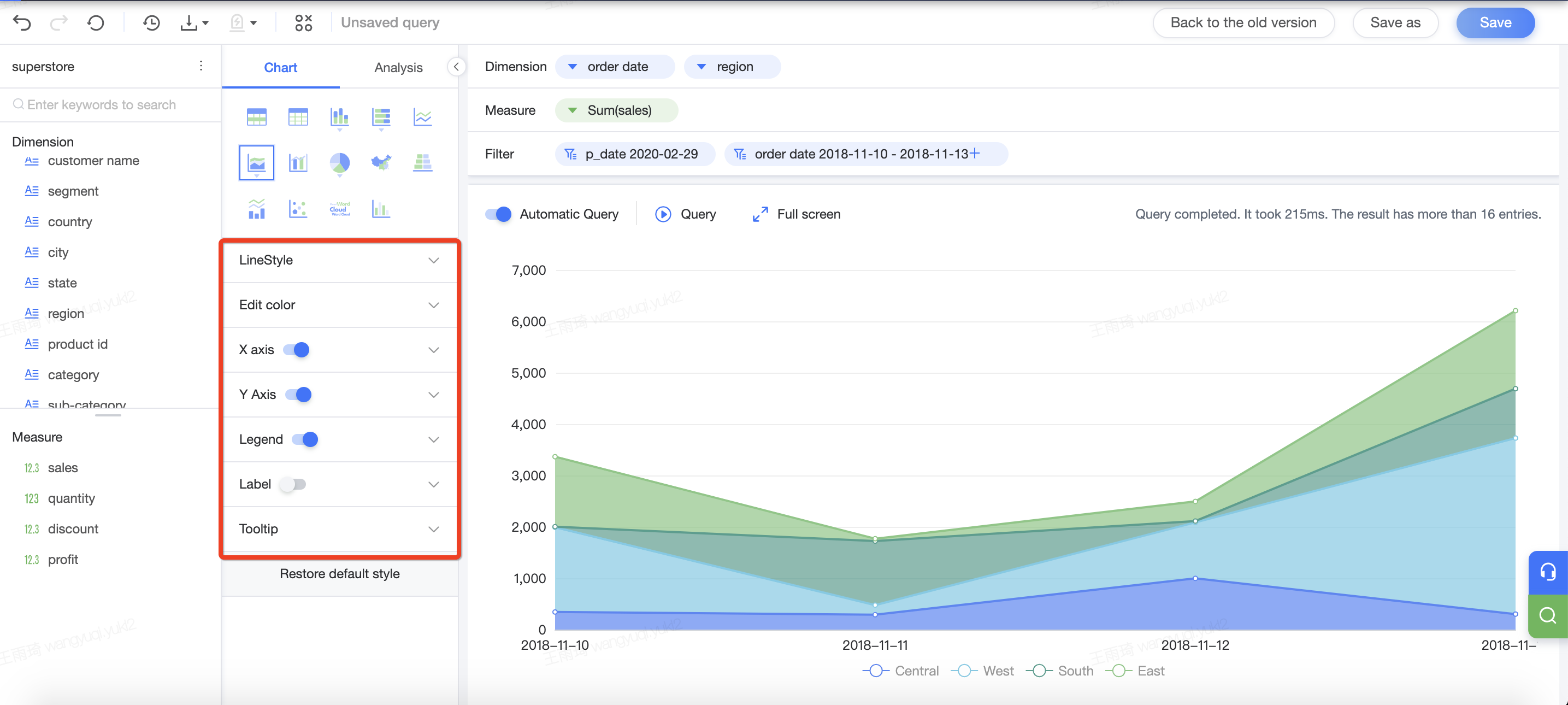Hide the East series via its legend entry
The width and height of the screenshot is (1568, 705).
1135,671
